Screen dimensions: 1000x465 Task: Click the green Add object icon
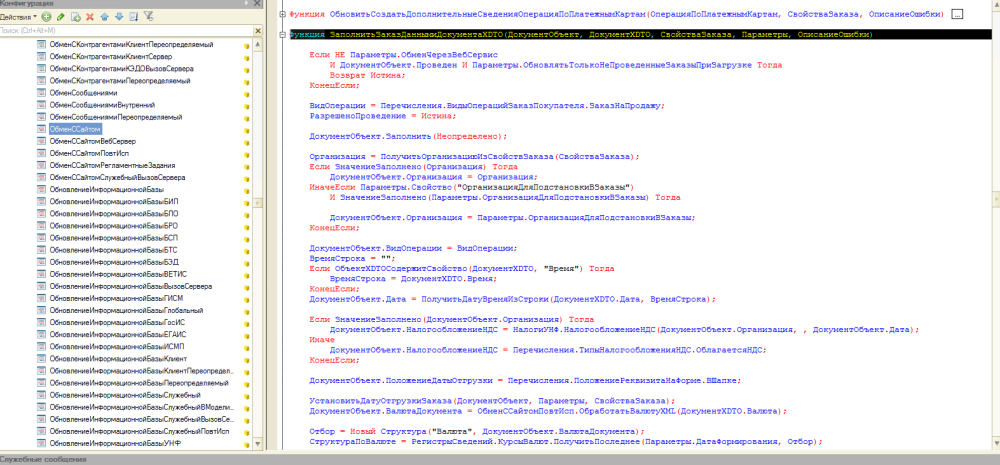[x=47, y=17]
